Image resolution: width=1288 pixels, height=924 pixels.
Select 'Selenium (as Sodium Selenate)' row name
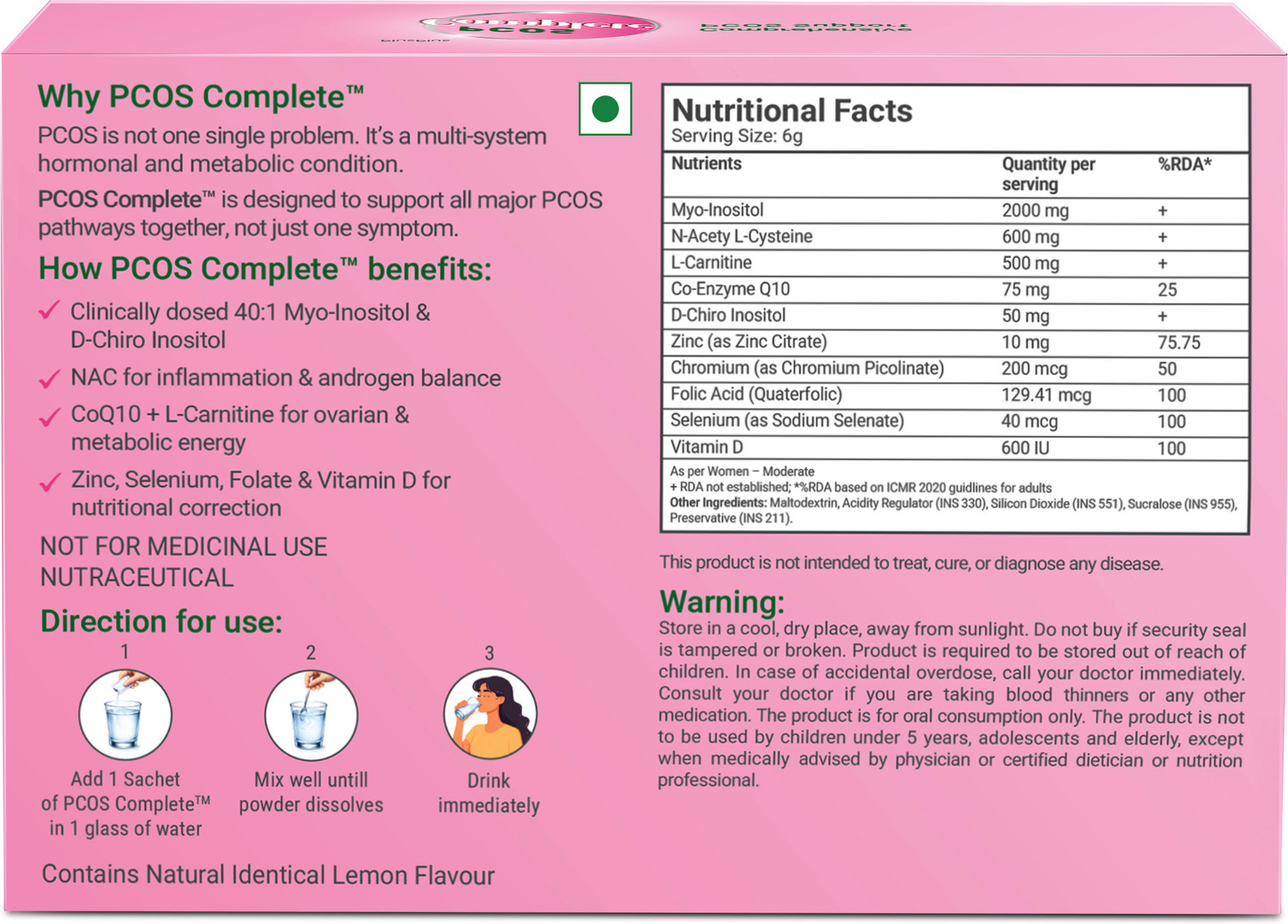787,421
